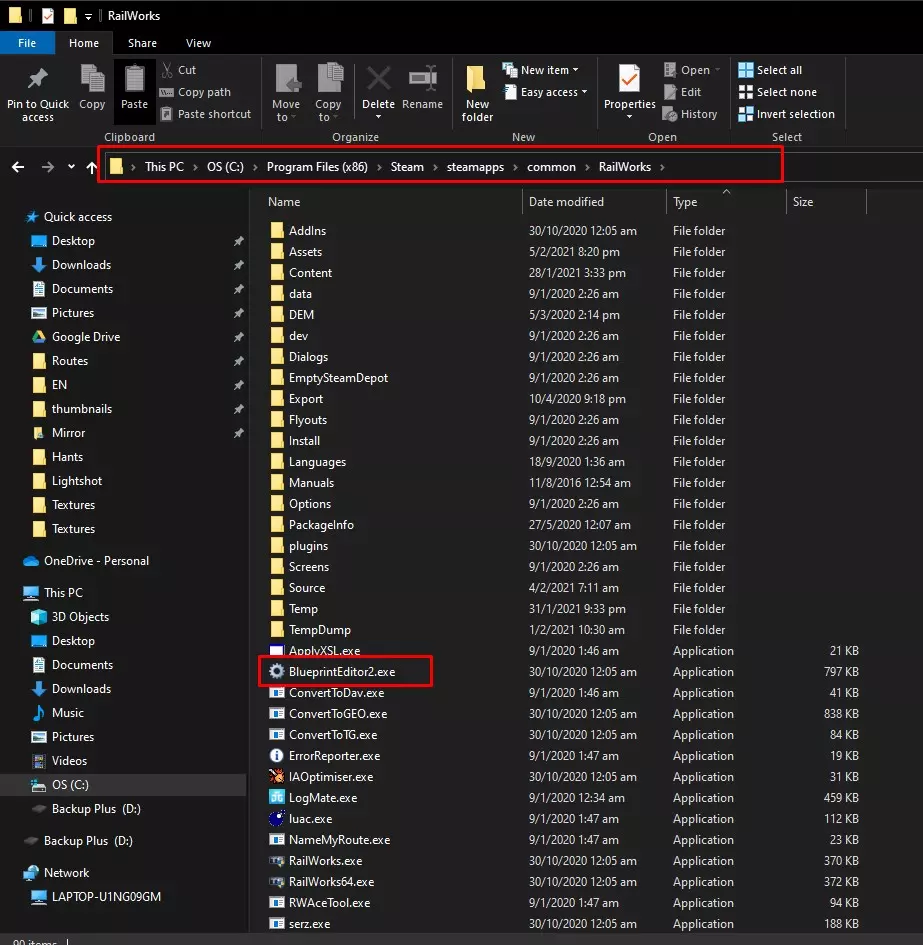Click the Delete X icon
The width and height of the screenshot is (923, 945).
[x=379, y=78]
